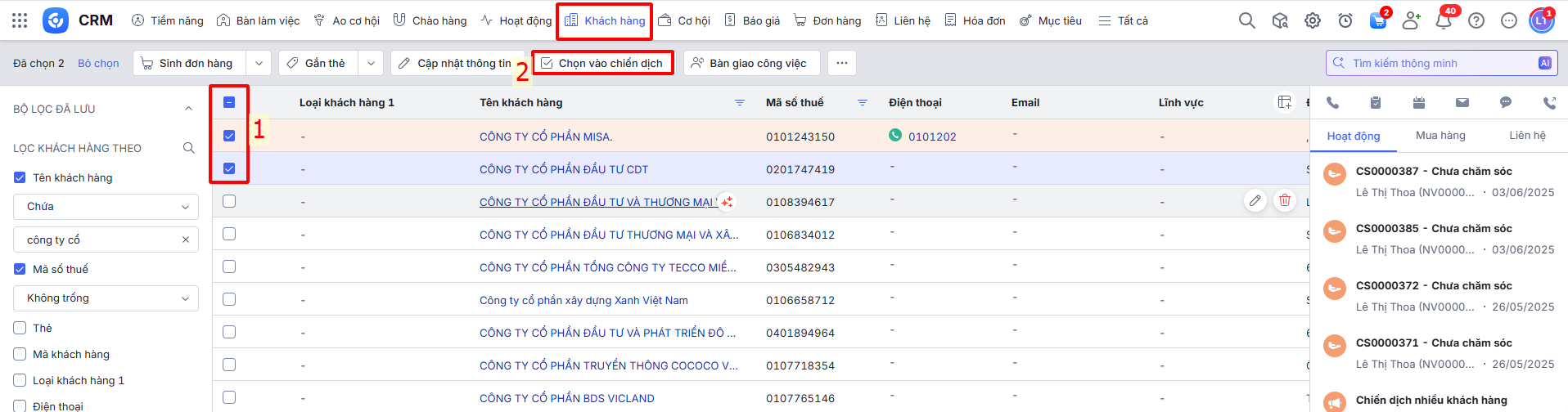Open CÔNG TY CỔ PHẦN ĐẦU TƯ CDT link
1568x412 pixels.
point(563,169)
